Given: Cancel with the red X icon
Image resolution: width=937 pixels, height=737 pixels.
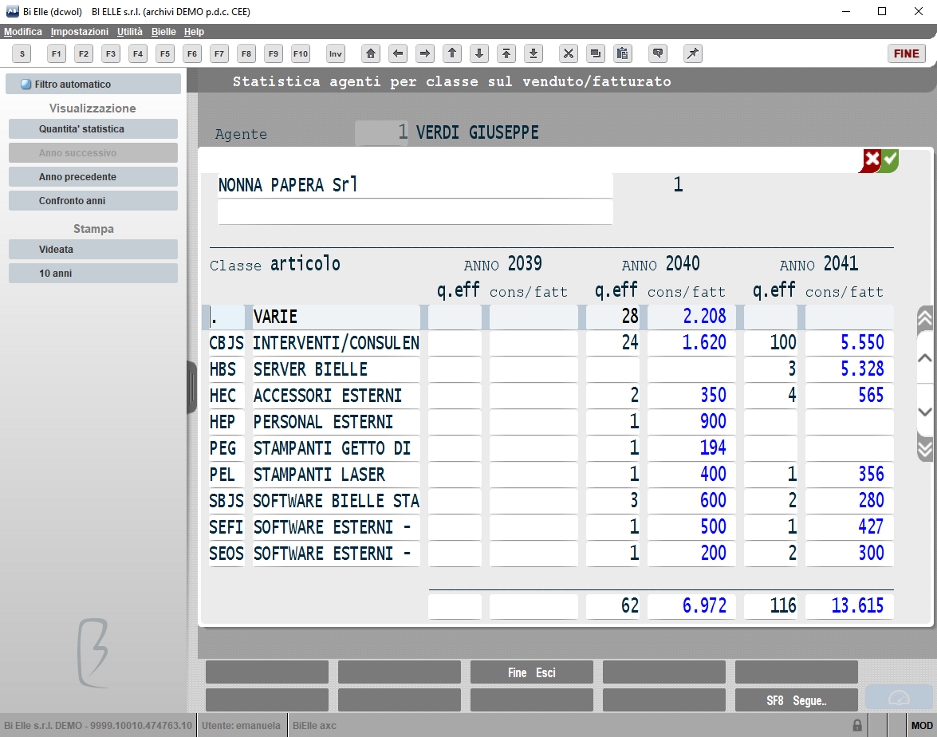Looking at the screenshot, I should (871, 160).
